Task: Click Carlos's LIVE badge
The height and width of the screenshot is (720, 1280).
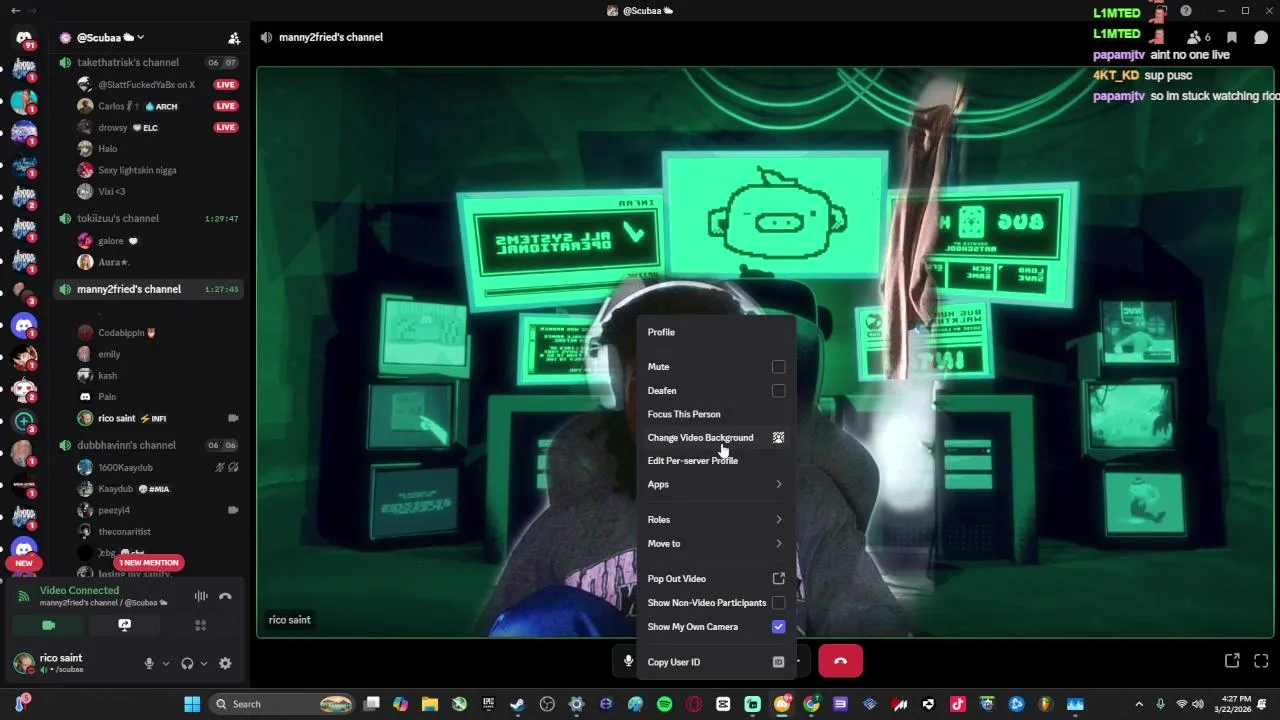Action: [x=226, y=106]
